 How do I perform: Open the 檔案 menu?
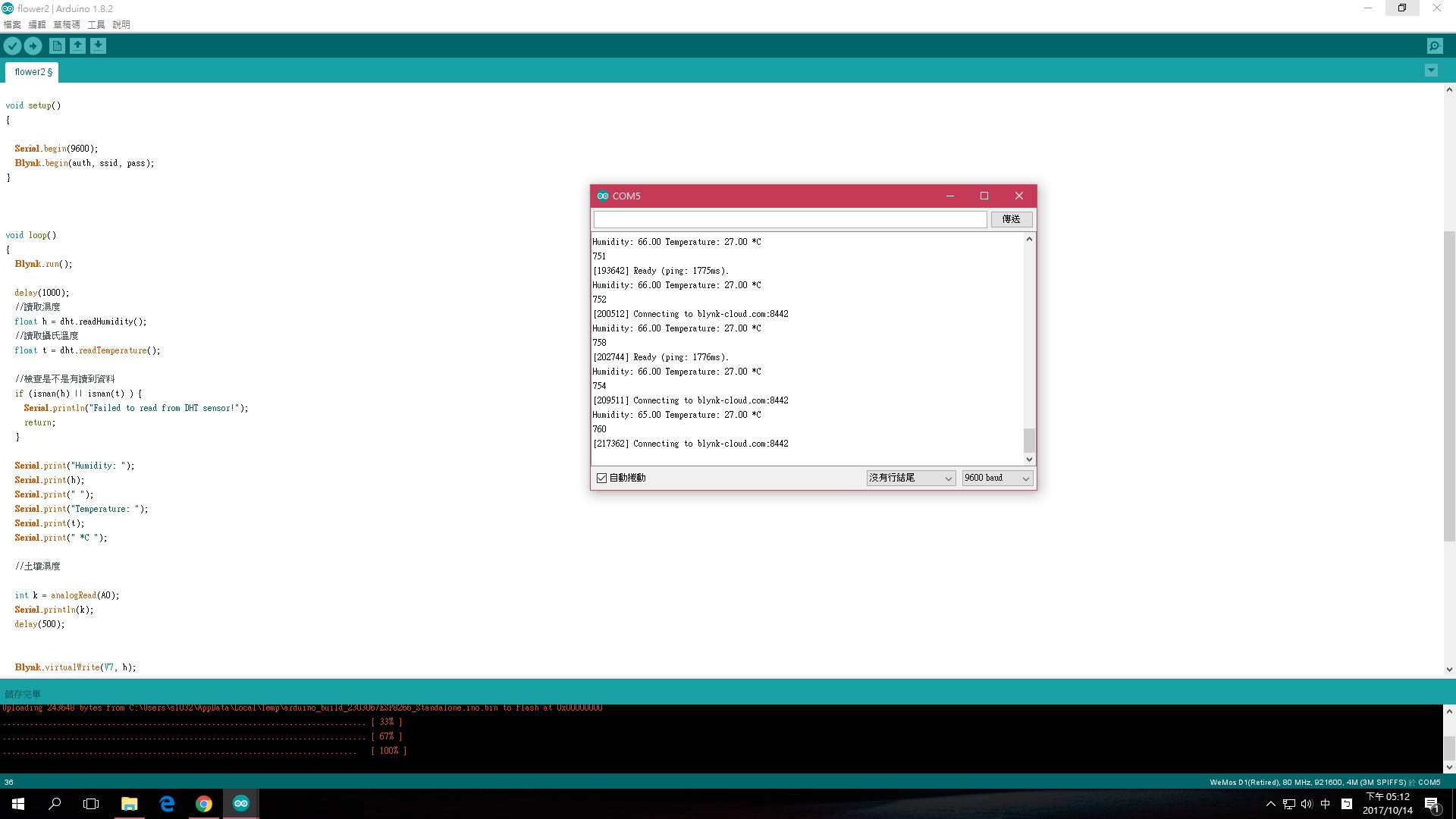[x=12, y=24]
